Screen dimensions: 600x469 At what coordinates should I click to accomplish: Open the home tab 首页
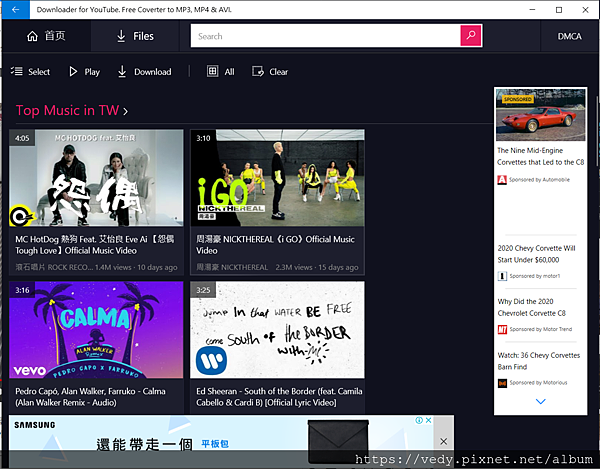pos(46,36)
